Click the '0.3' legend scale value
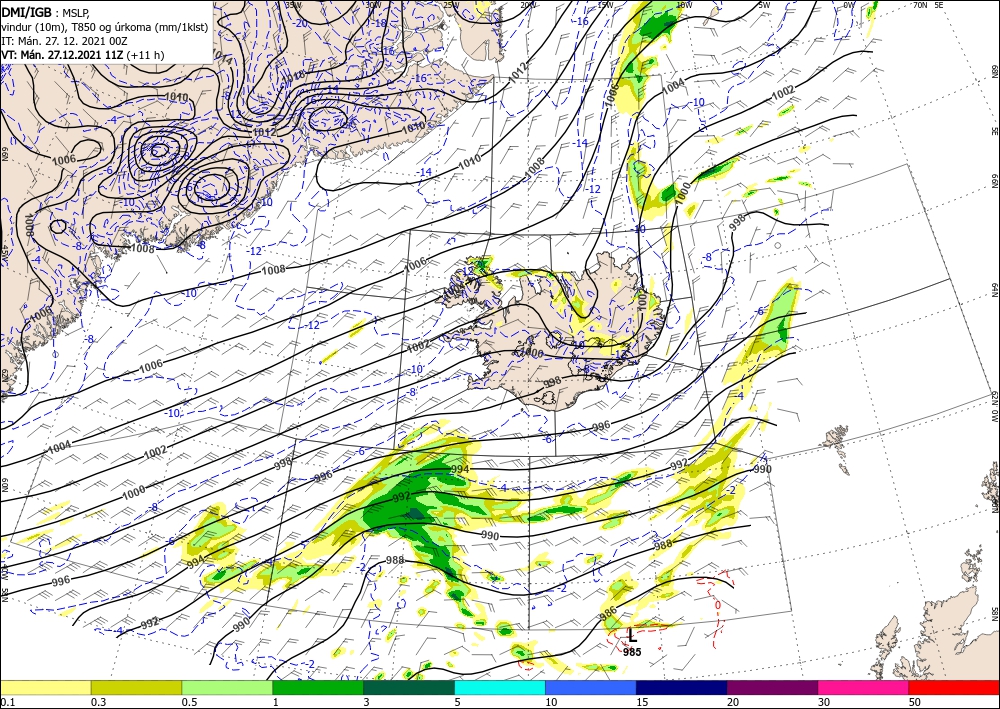Viewport: 1000px width, 709px height. (x=98, y=702)
